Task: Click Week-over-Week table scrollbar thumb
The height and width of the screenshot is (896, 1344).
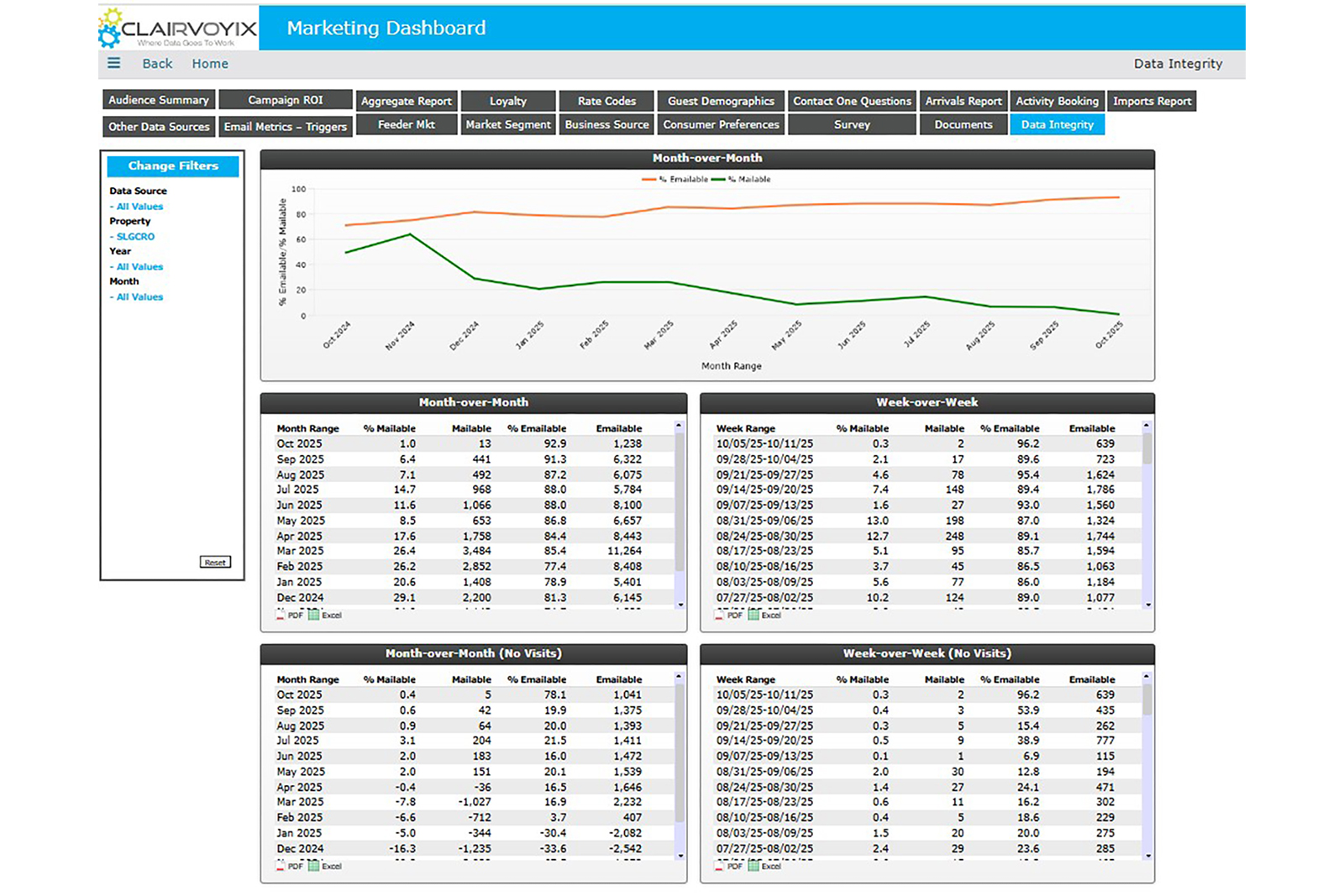Action: coord(1147,448)
